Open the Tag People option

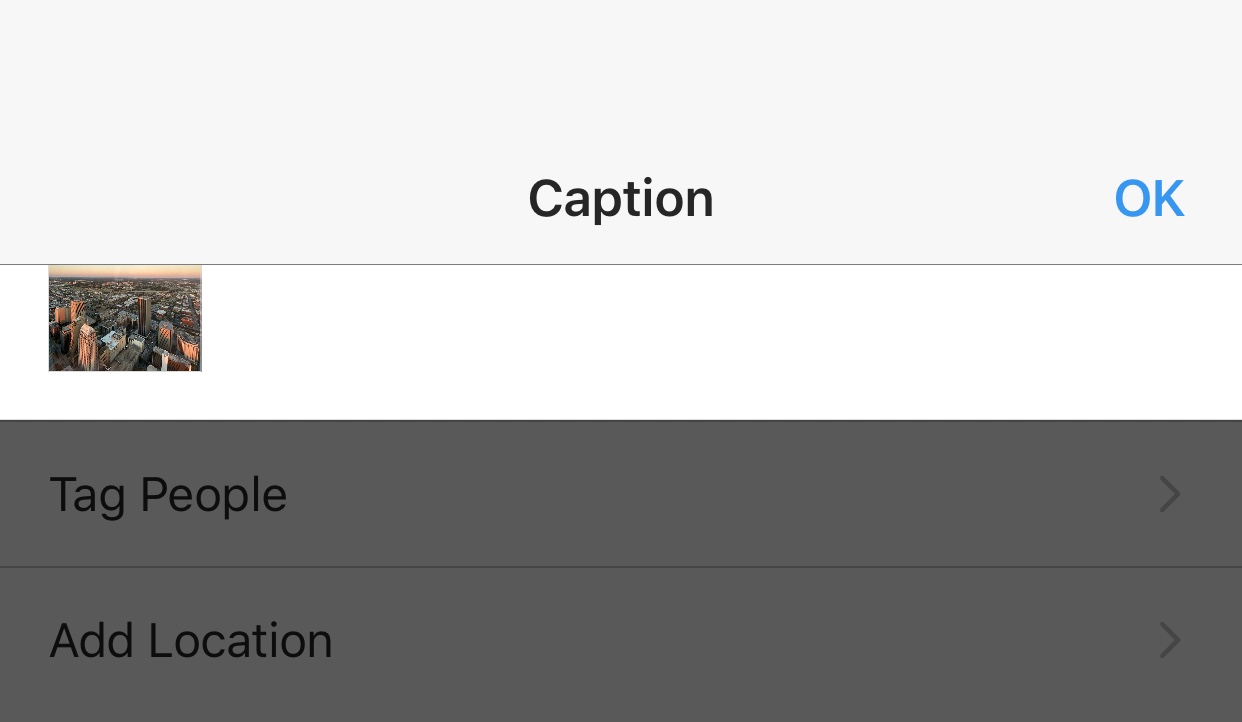point(168,494)
